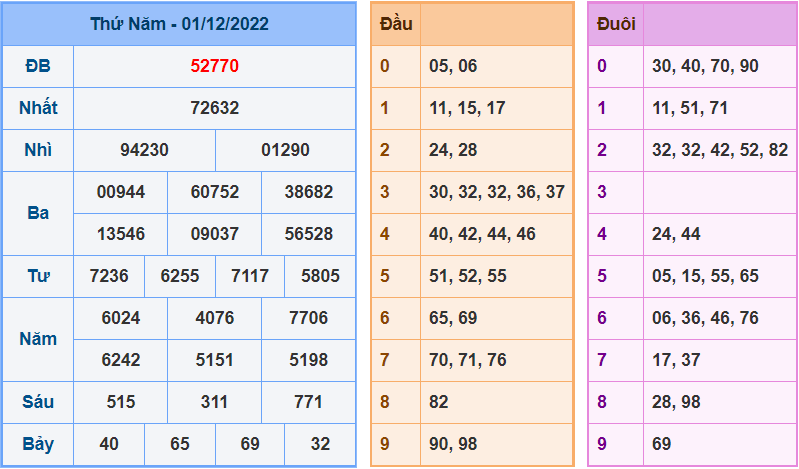Click Đuôi values '24, 44'
The height and width of the screenshot is (469, 799).
coord(676,234)
